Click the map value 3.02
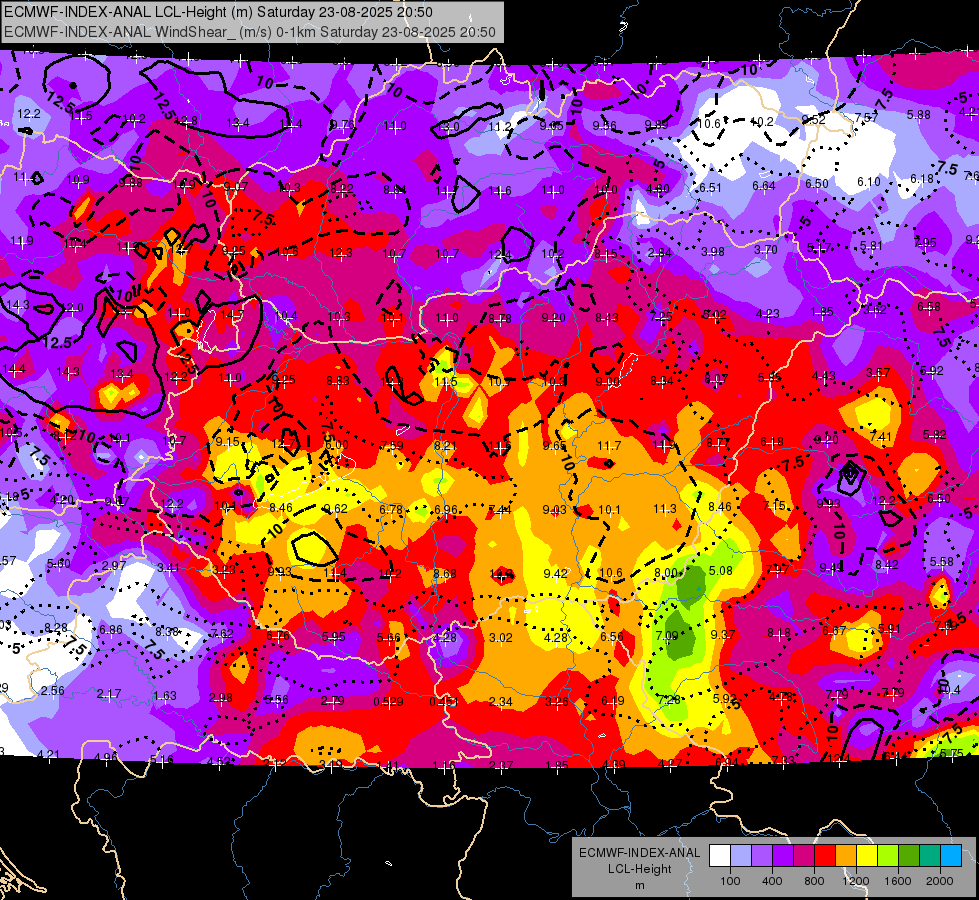 click(500, 637)
